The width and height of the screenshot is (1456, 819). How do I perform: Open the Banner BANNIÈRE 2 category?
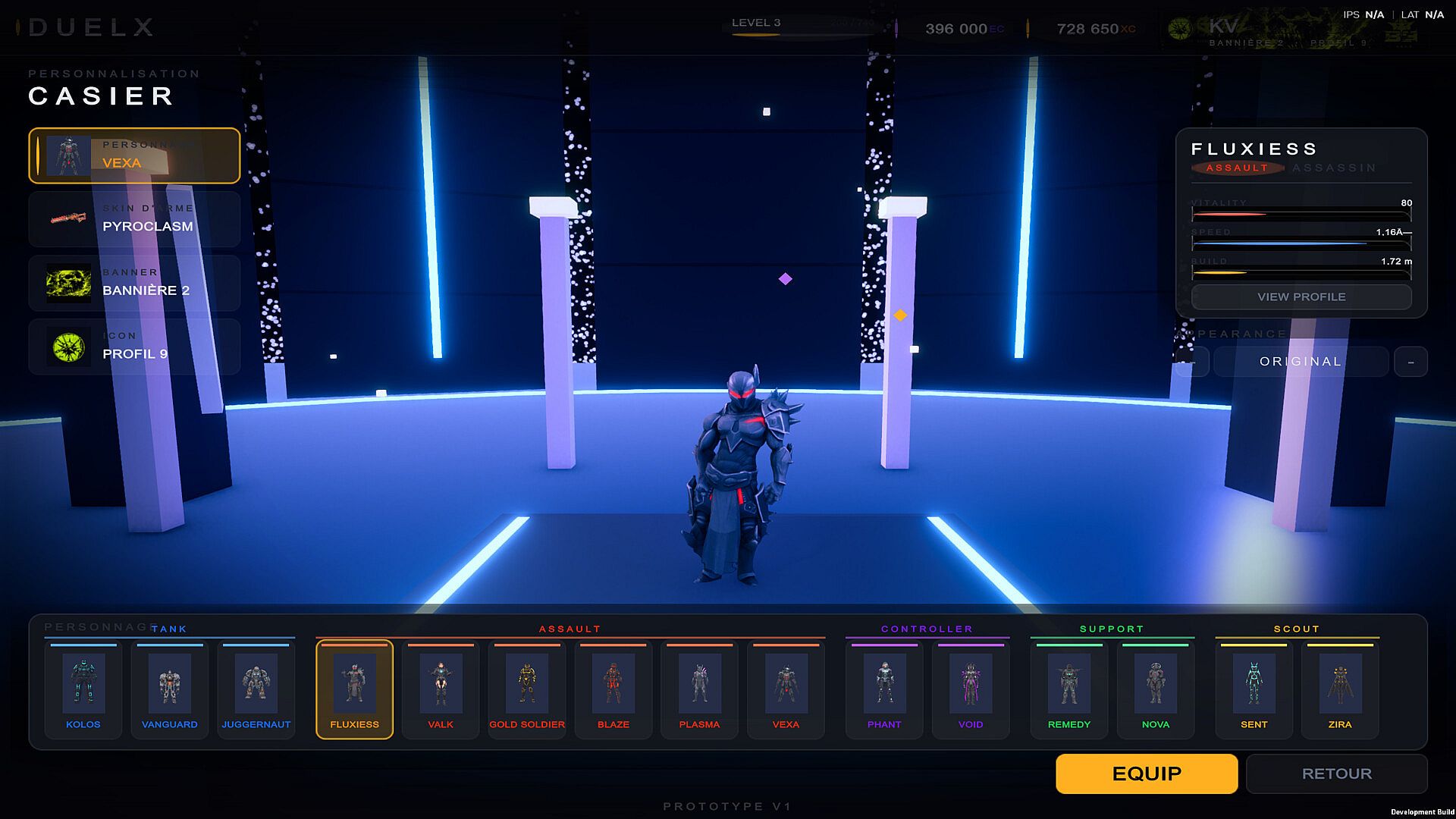tap(134, 283)
